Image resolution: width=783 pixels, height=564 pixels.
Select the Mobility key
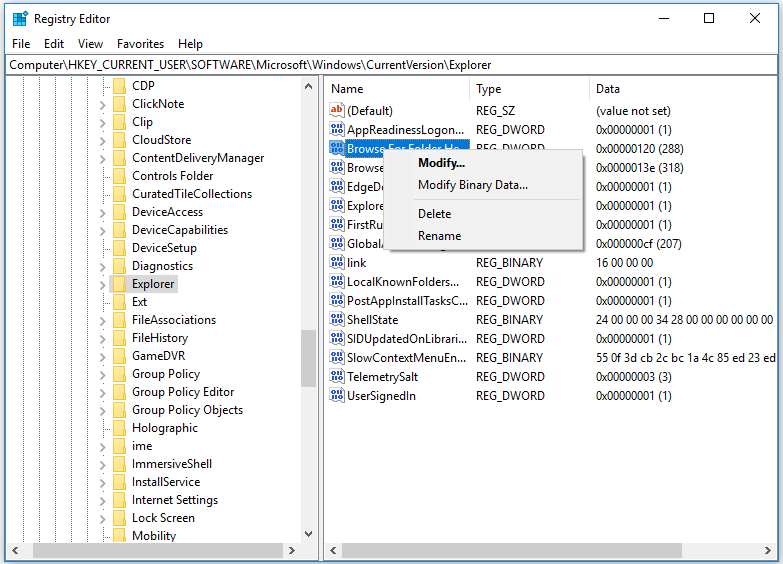click(154, 536)
